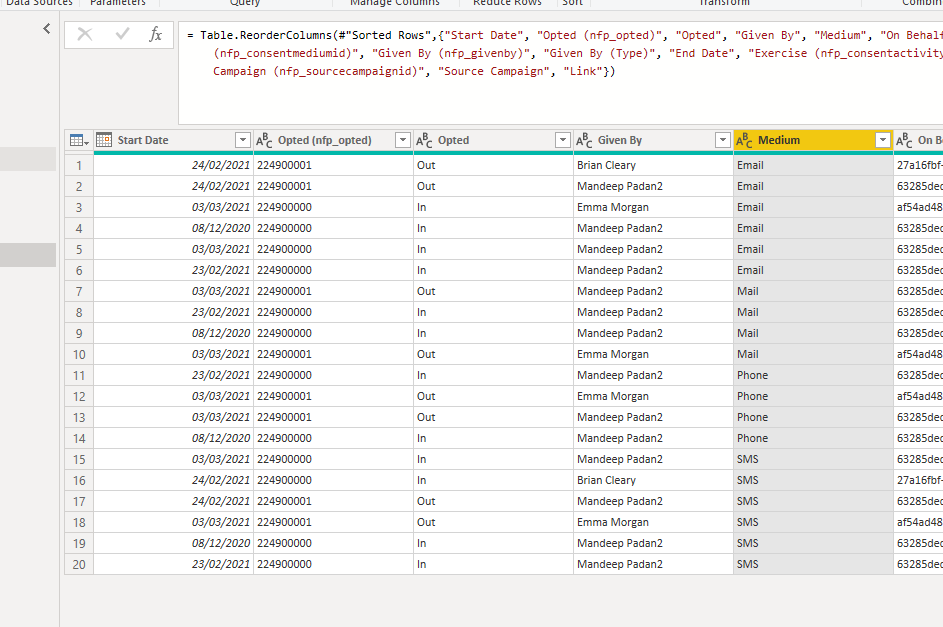Click the On Behalf column ABC type icon
Screen dimensions: 943x627
(904, 141)
